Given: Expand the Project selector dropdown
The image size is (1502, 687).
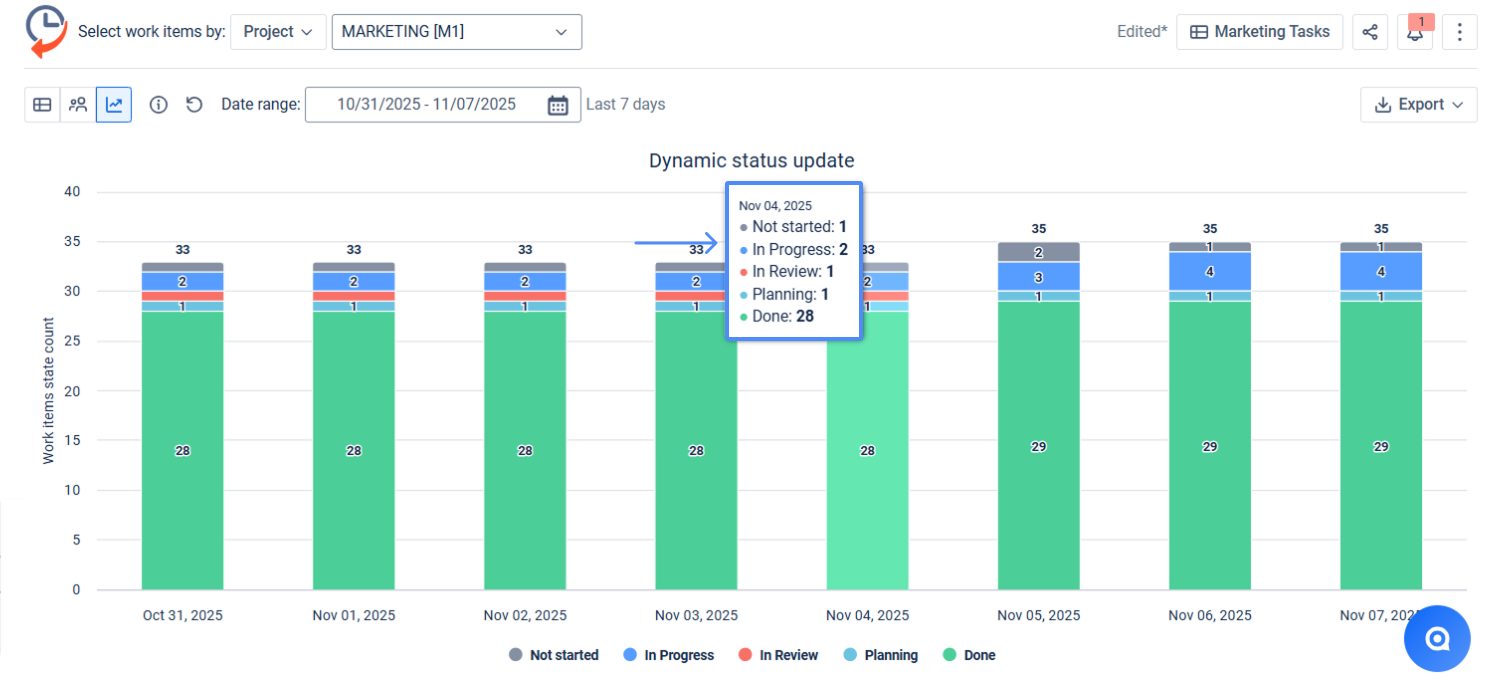Looking at the screenshot, I should pyautogui.click(x=278, y=32).
